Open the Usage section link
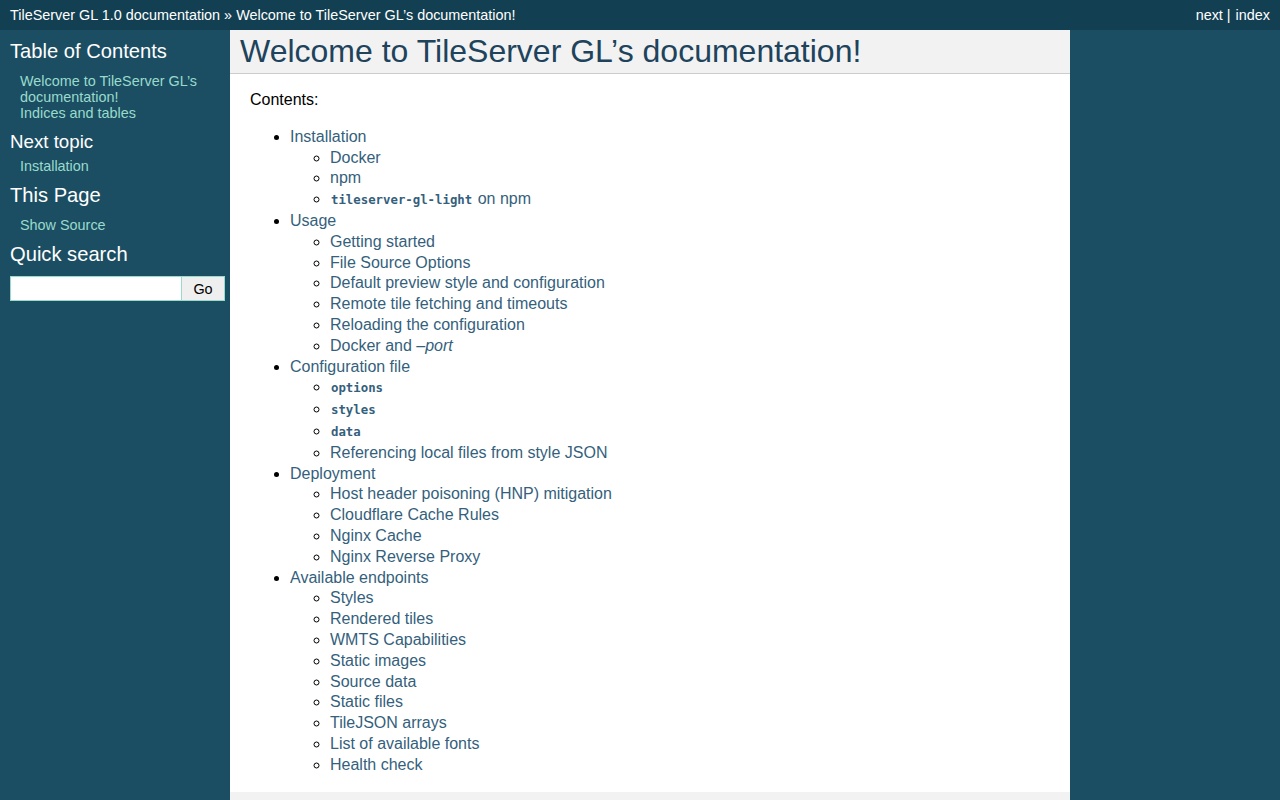 [313, 220]
